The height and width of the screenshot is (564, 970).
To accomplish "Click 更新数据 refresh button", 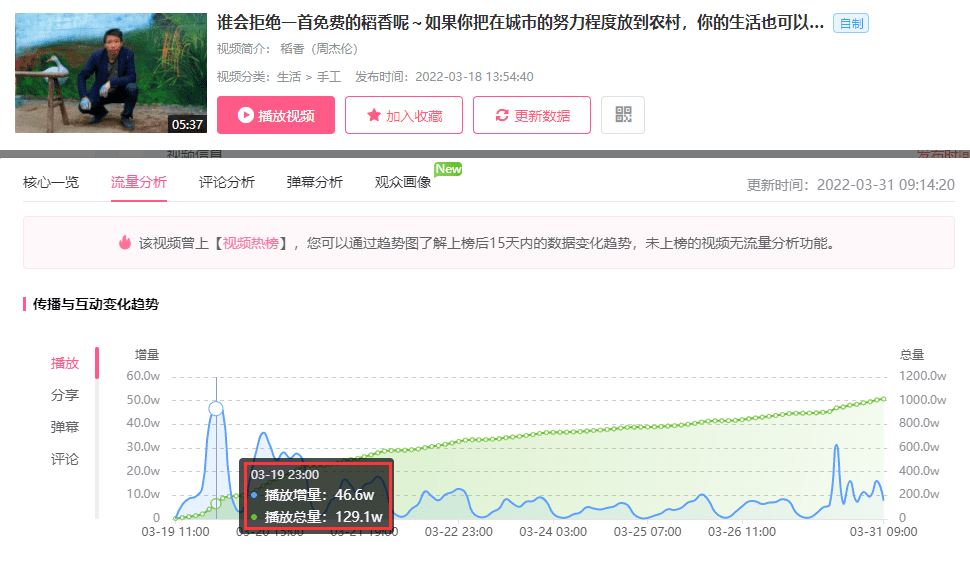I will click(x=532, y=115).
